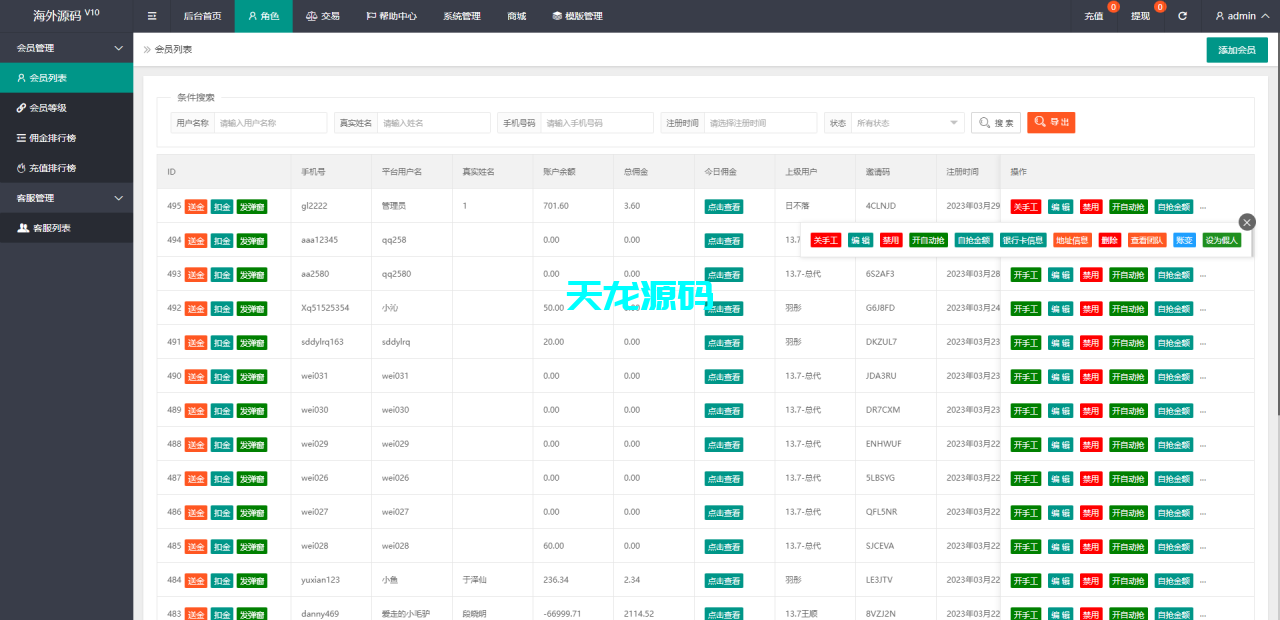Switch to the 角色 tab in top menu
This screenshot has height=620, width=1280.
[x=263, y=16]
